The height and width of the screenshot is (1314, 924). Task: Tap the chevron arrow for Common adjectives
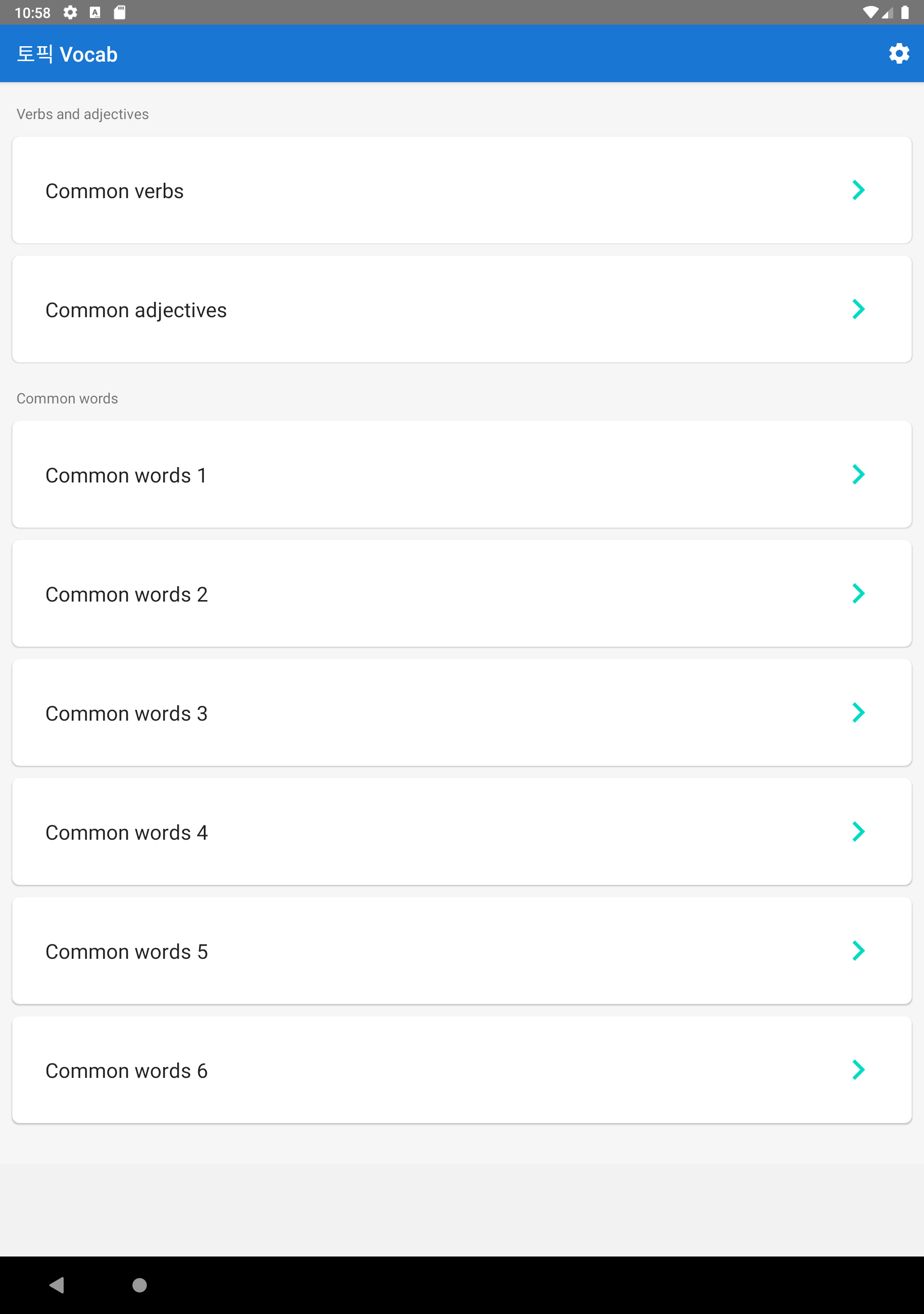click(x=858, y=309)
